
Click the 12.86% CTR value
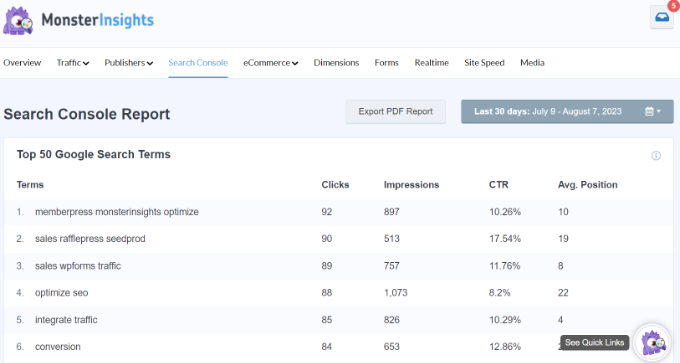[505, 347]
